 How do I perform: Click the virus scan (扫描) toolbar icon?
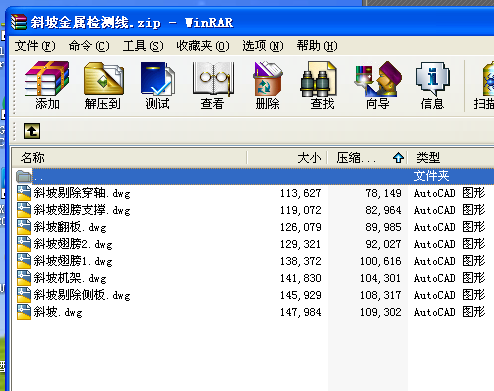coord(485,85)
